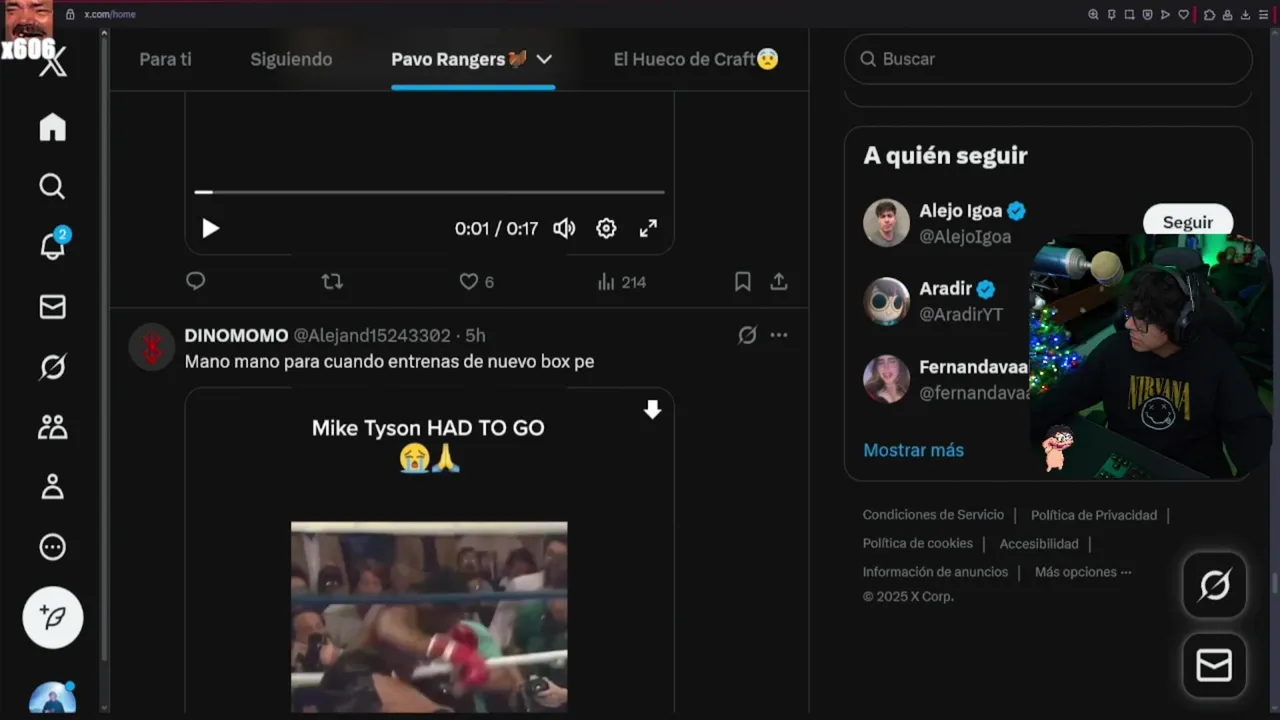Open Condiciones de Servicio link
Screen dimensions: 1280x720
coord(933,515)
